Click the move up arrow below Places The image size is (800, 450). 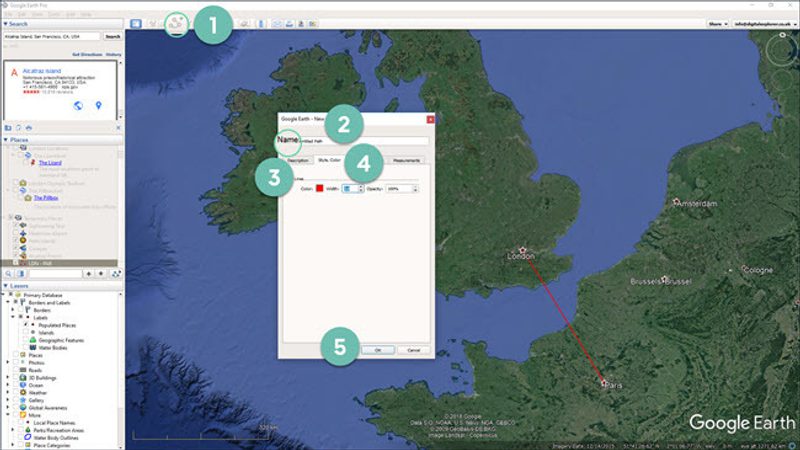(89, 274)
